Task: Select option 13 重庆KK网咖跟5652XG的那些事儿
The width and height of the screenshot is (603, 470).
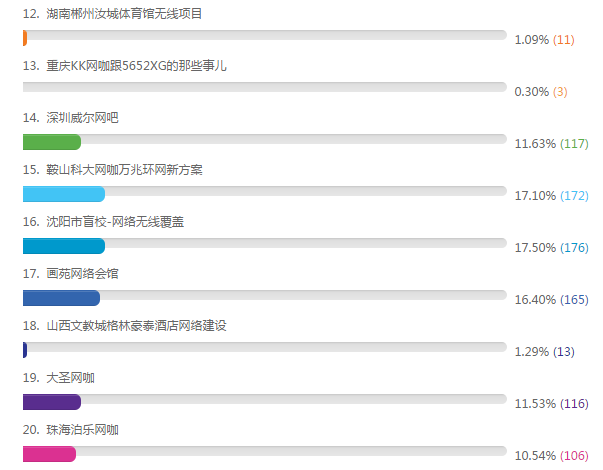Action: [x=125, y=66]
